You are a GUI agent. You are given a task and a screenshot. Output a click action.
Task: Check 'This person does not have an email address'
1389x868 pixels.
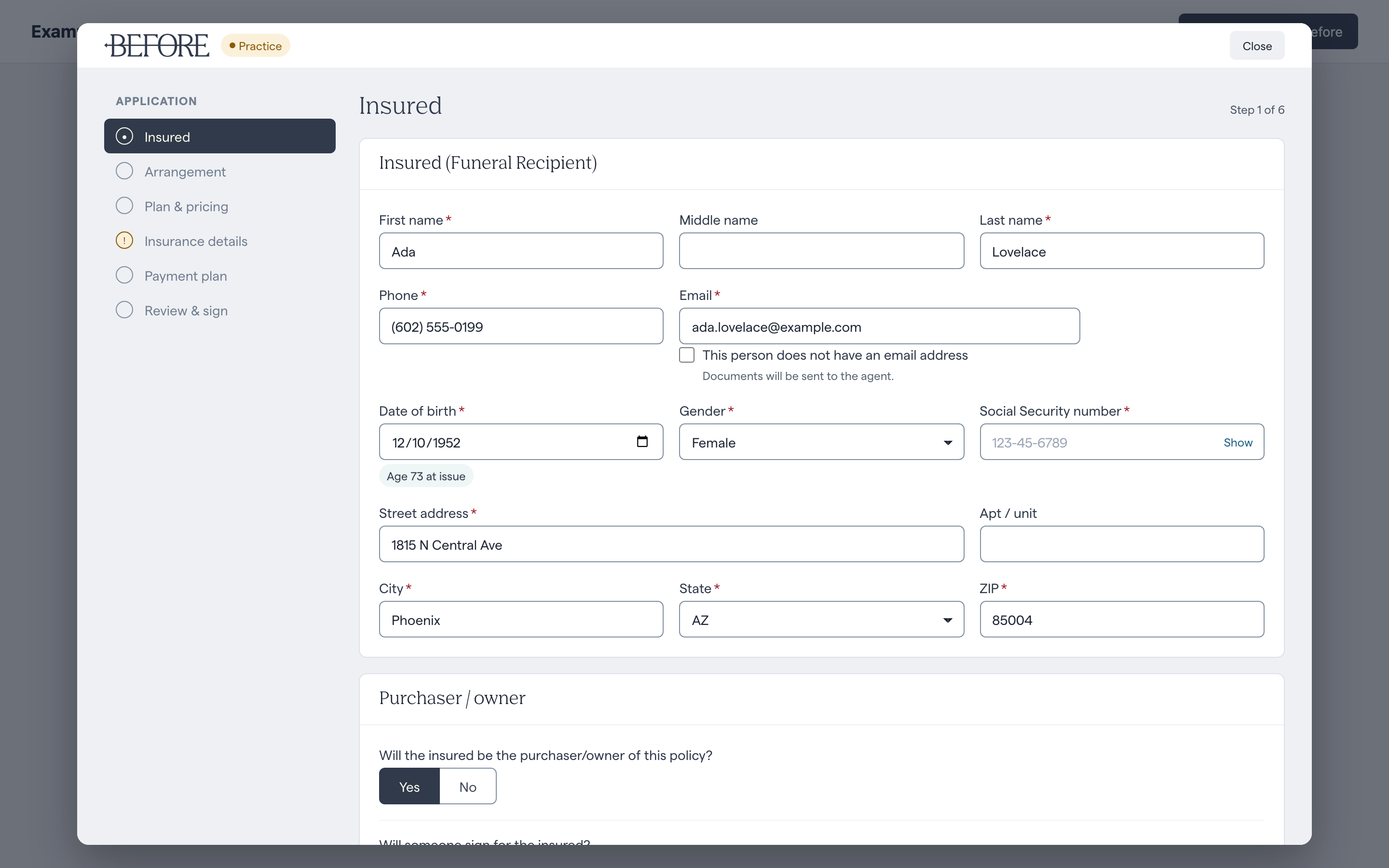tap(687, 355)
